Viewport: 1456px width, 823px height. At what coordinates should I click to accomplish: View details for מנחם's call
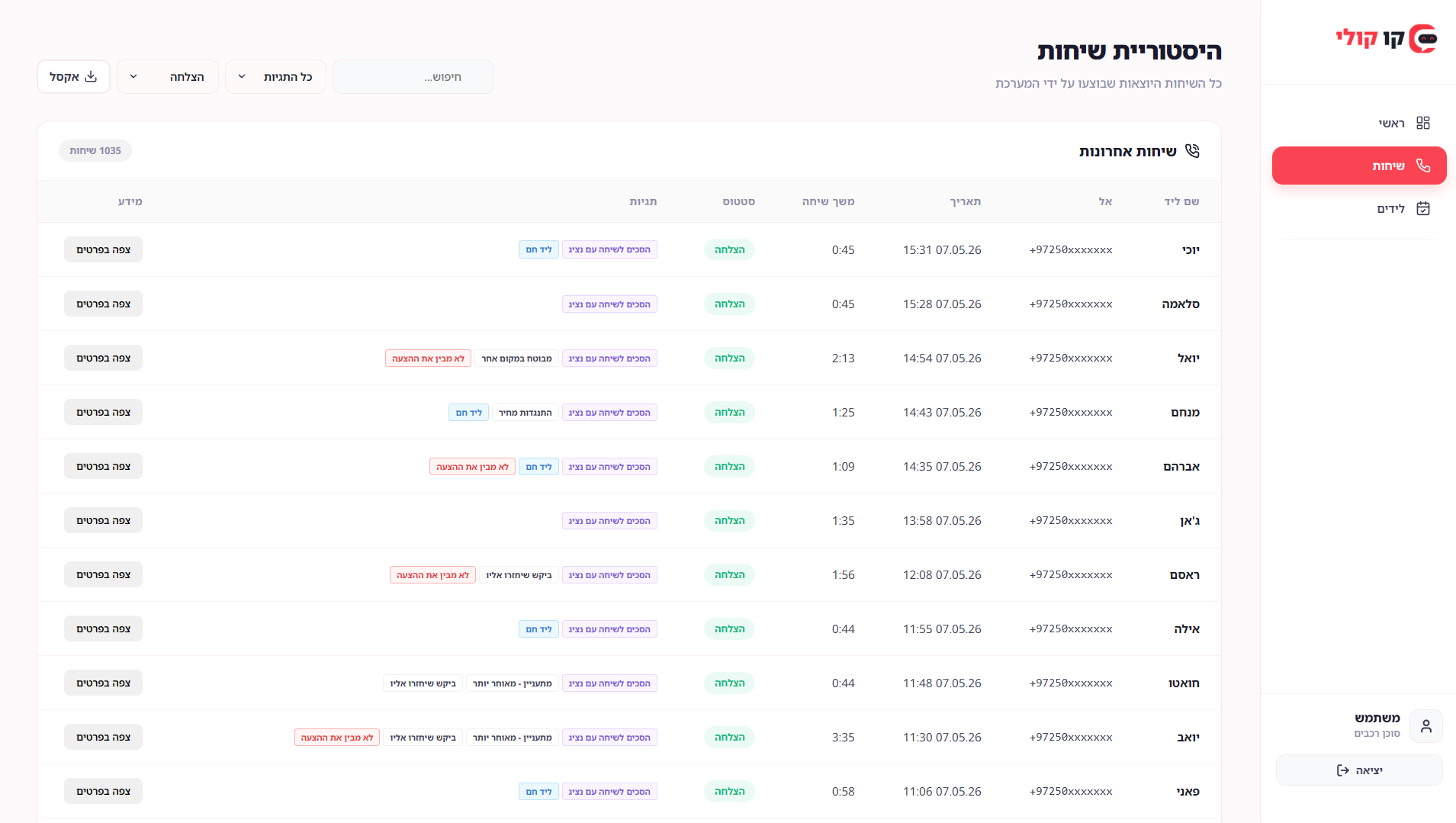tap(103, 412)
